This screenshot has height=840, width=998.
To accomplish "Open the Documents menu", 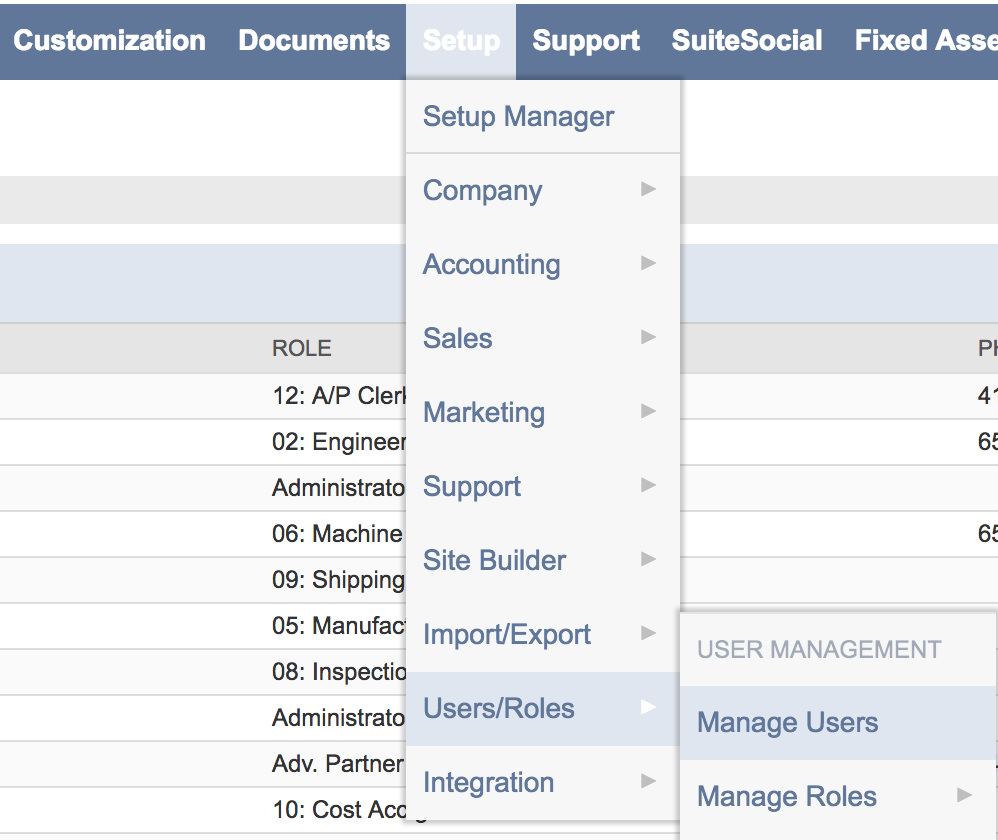I will tap(314, 40).
